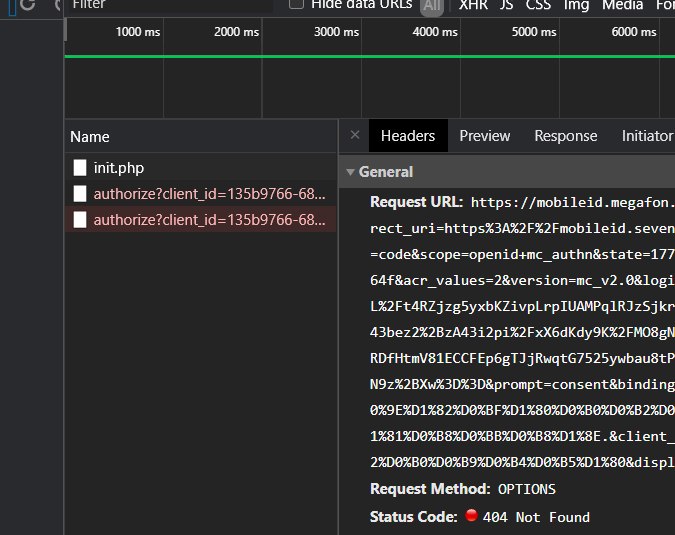
Task: Click the 3000 ms timeline marker
Action: [x=336, y=32]
